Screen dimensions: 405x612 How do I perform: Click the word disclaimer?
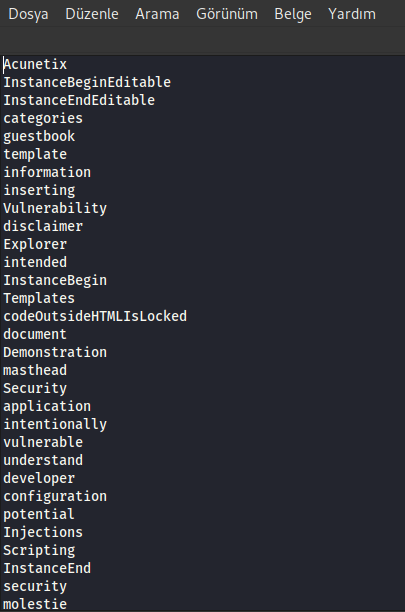(43, 226)
